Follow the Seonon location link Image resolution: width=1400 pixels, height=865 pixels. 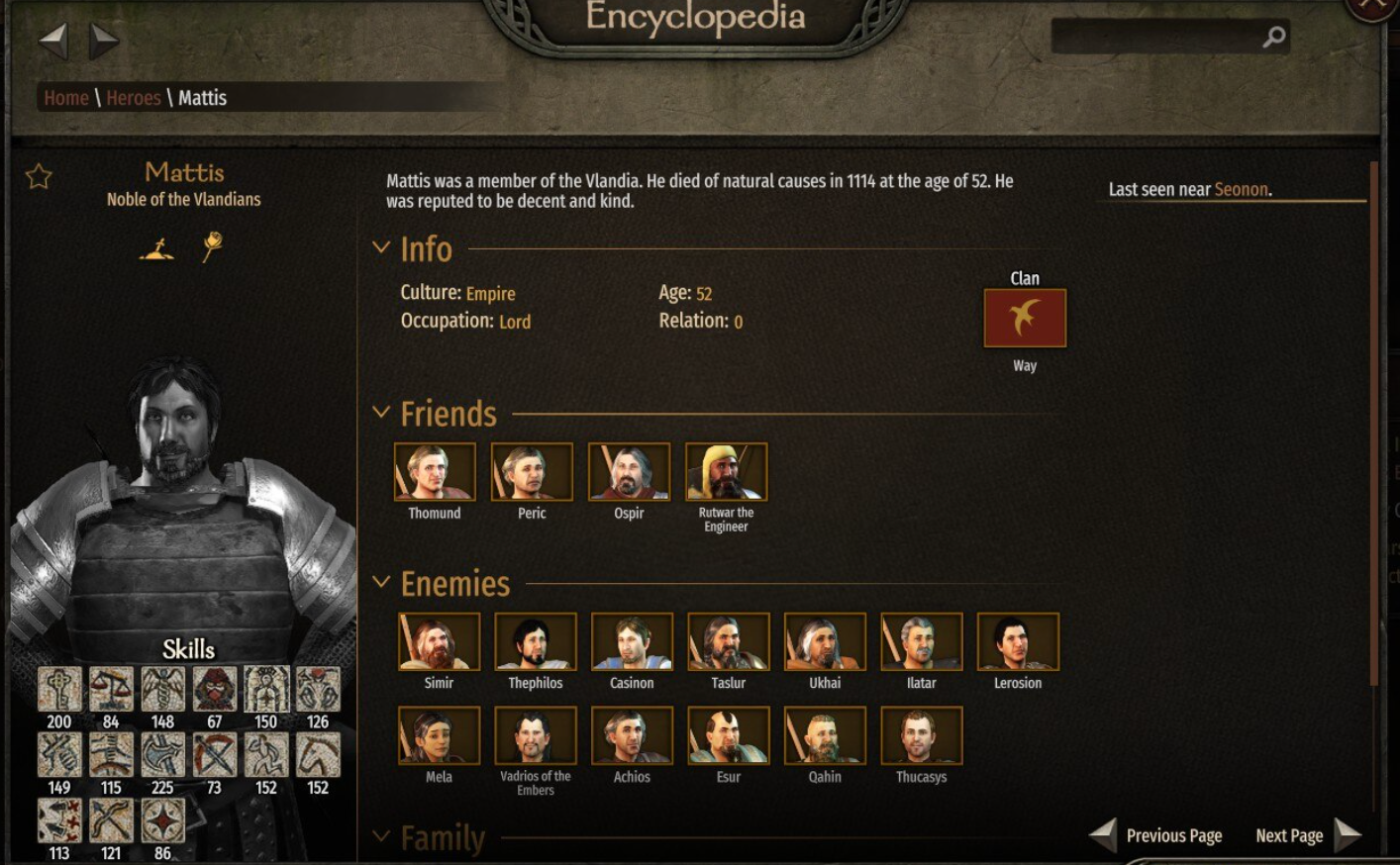(1241, 189)
